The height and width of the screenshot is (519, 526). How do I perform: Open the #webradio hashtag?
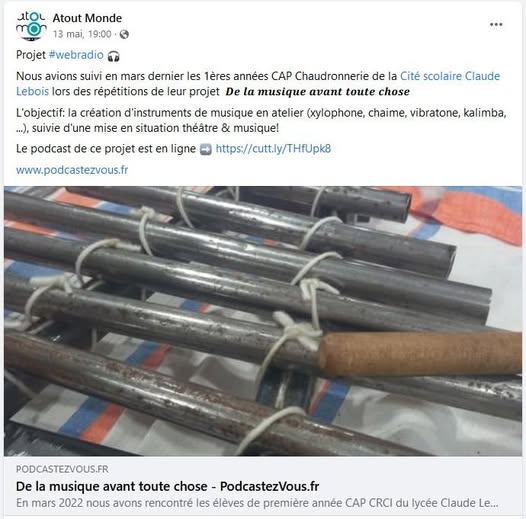tap(76, 55)
